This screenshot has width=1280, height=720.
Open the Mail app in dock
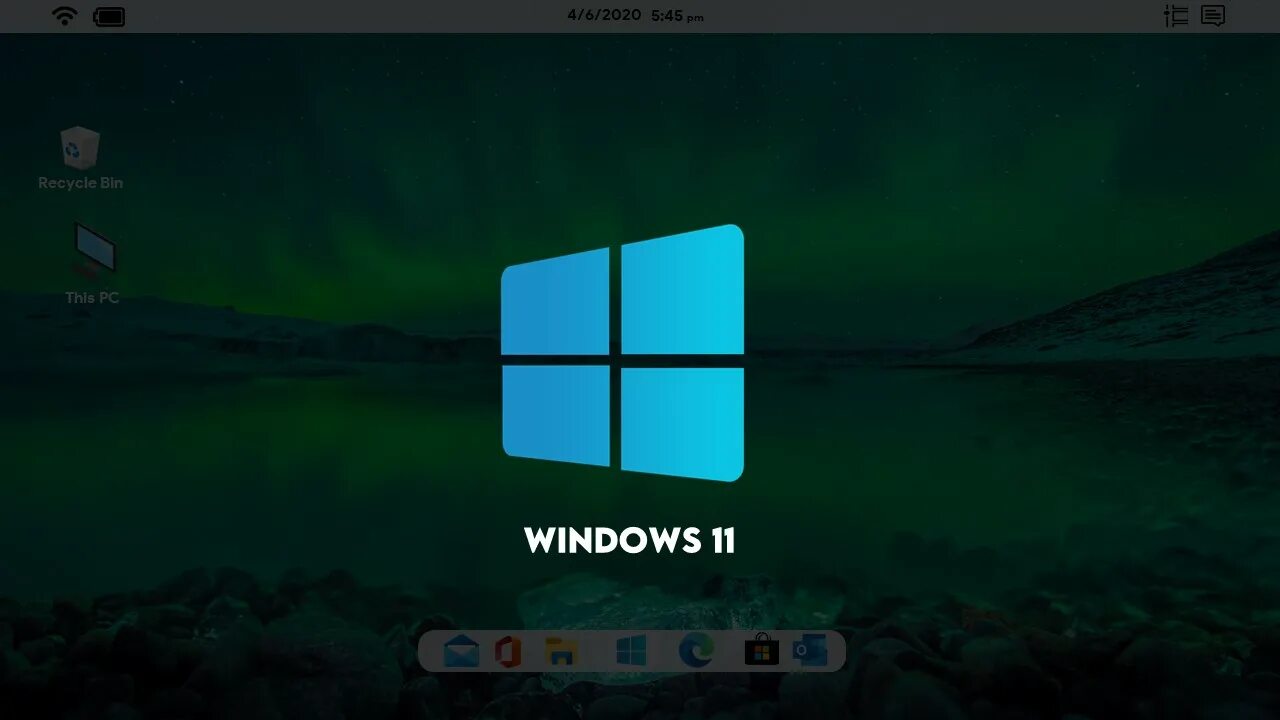tap(461, 652)
